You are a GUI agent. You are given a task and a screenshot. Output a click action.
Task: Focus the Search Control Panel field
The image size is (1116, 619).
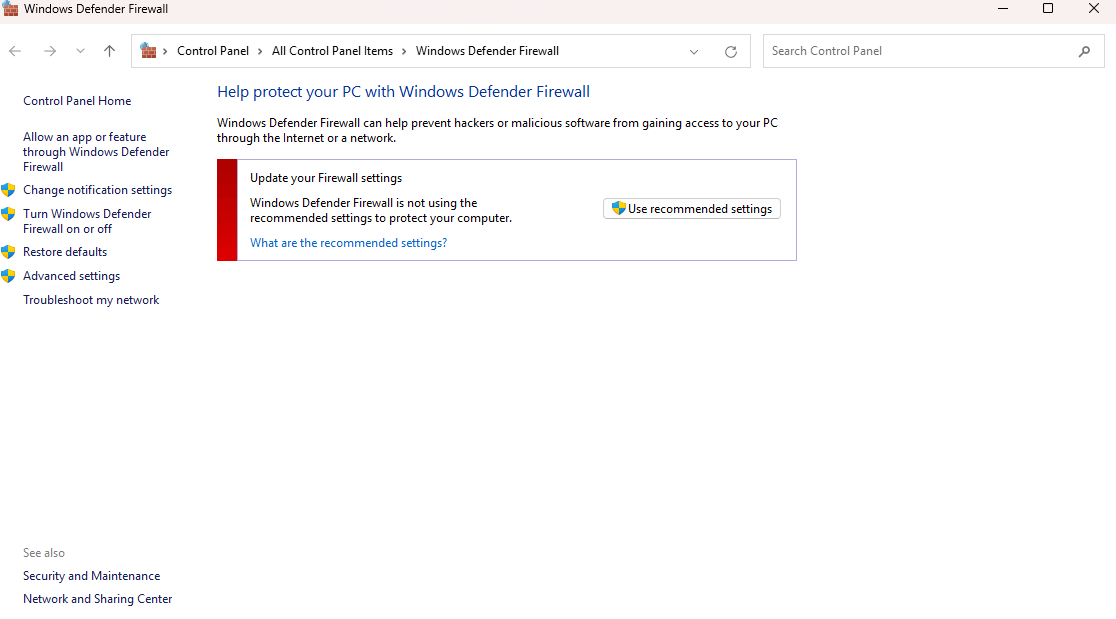(933, 51)
